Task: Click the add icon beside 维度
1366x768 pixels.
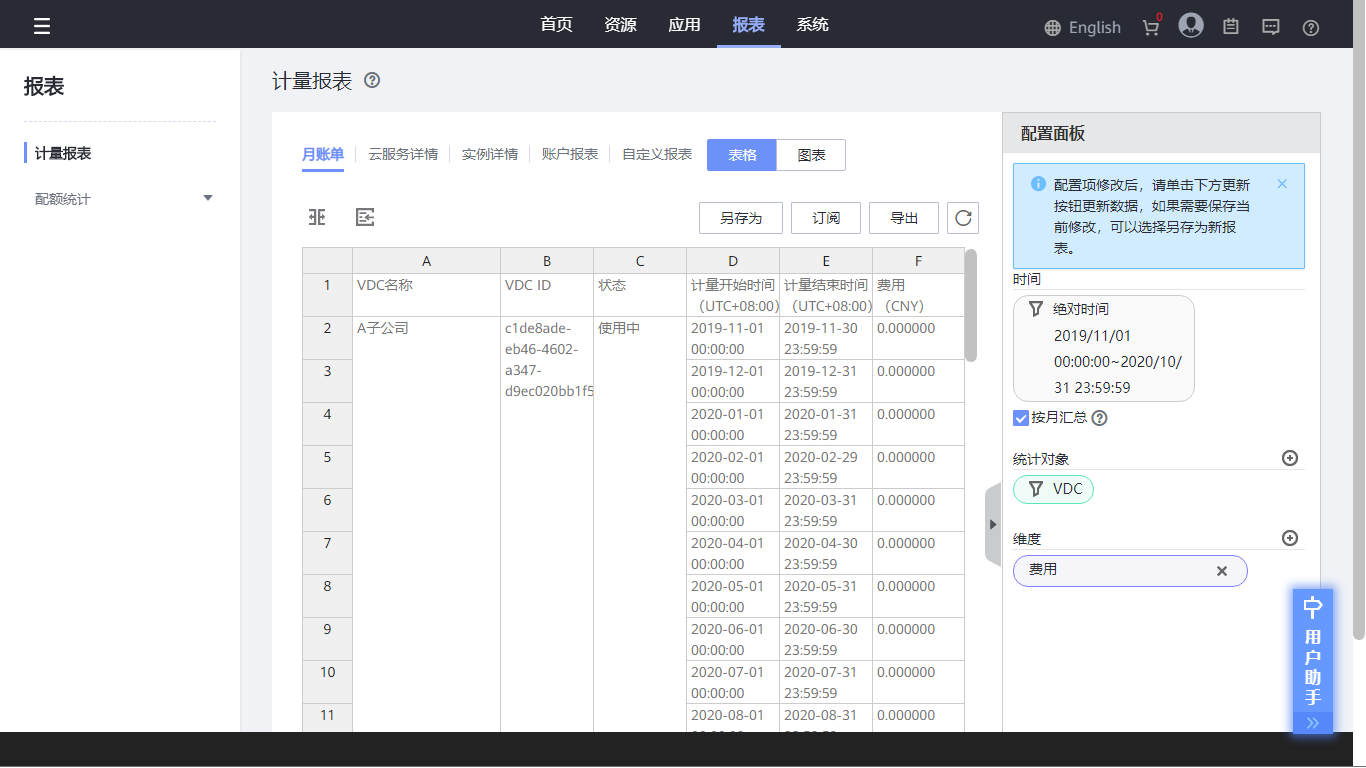Action: tap(1290, 538)
